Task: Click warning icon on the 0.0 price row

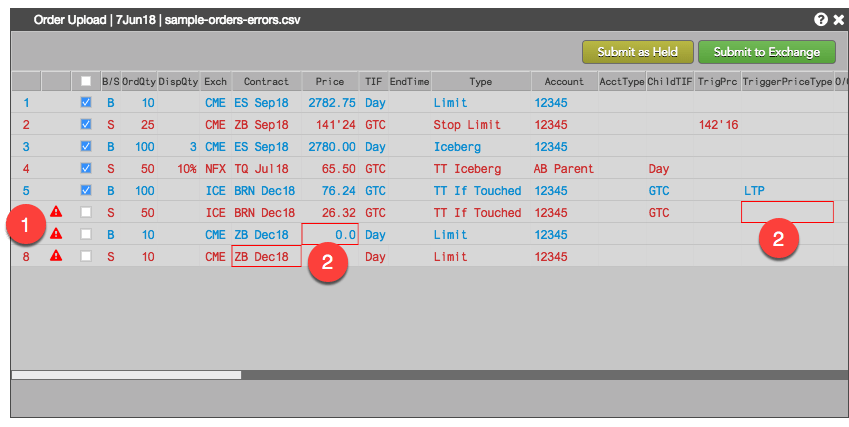Action: (56, 234)
